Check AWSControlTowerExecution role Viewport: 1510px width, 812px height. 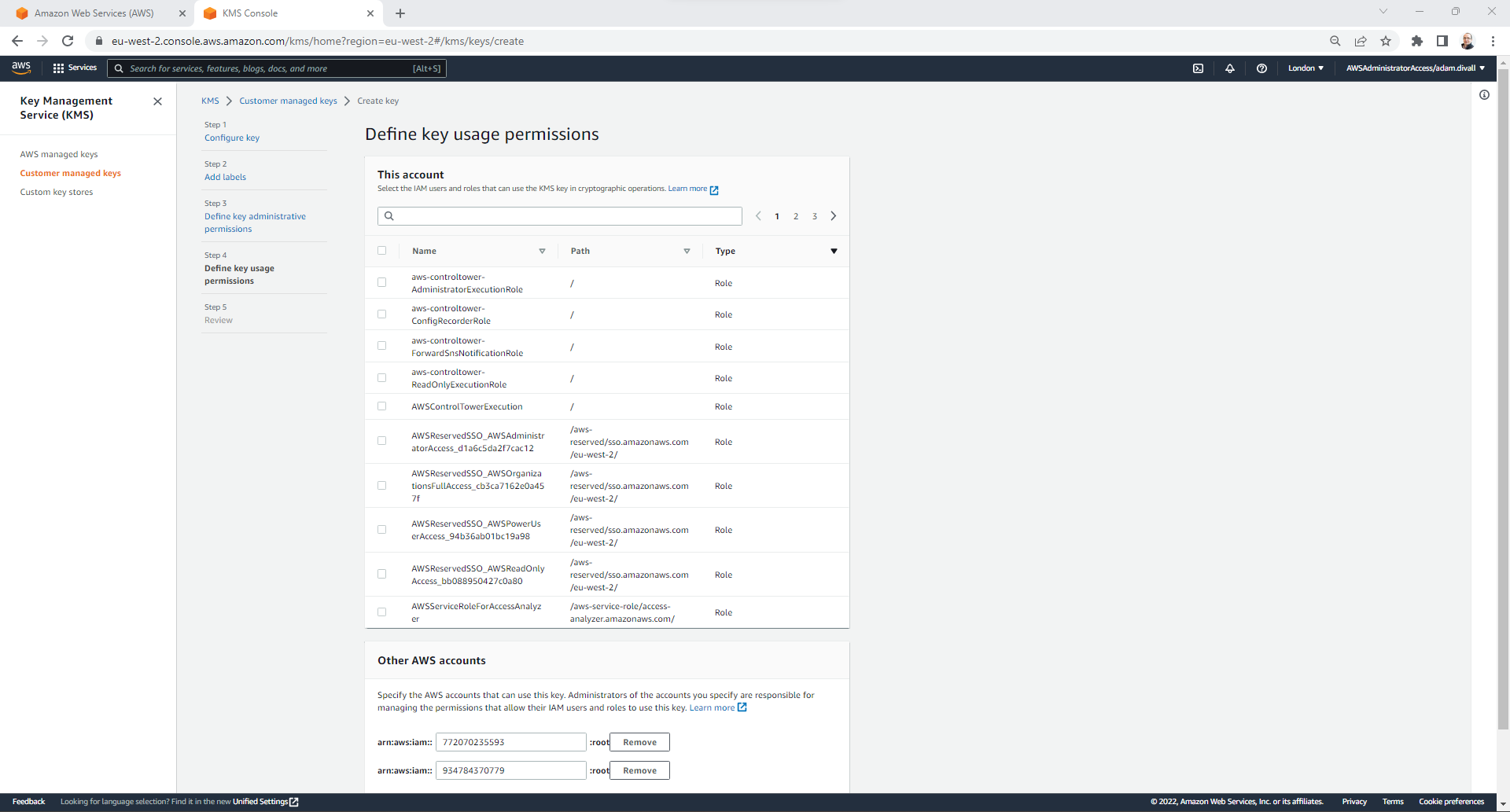click(x=382, y=406)
